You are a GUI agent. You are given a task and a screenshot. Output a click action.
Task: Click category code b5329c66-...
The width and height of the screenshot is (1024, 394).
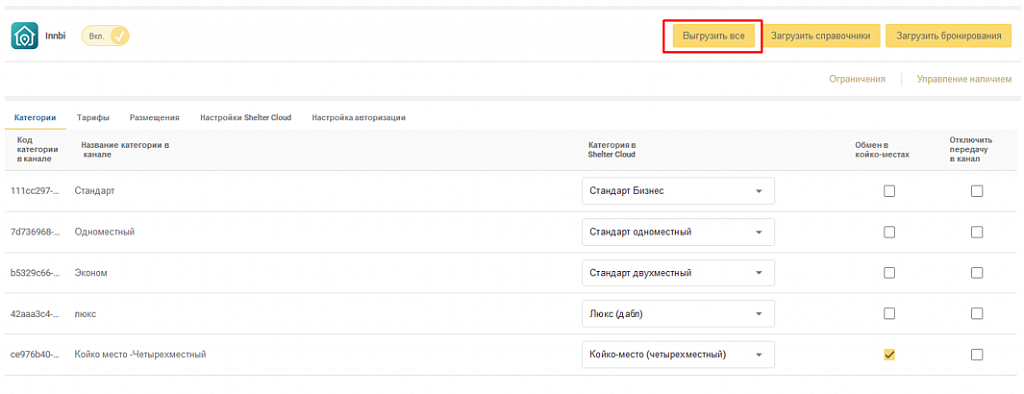coord(35,273)
